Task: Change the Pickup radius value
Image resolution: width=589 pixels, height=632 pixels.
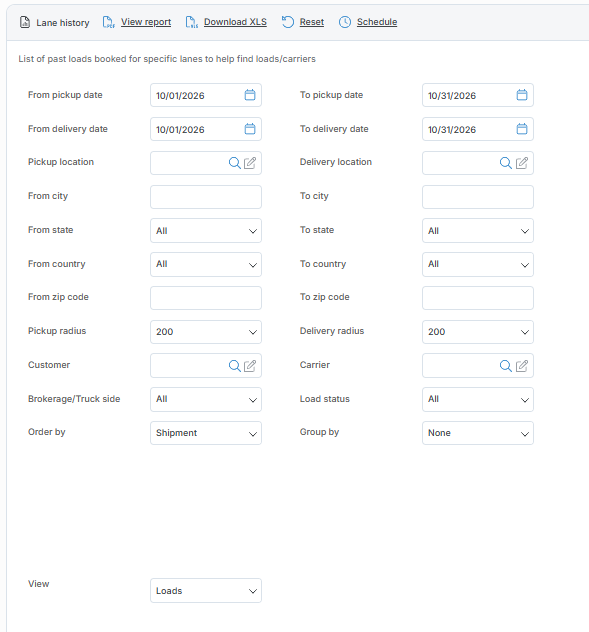Action: click(206, 332)
